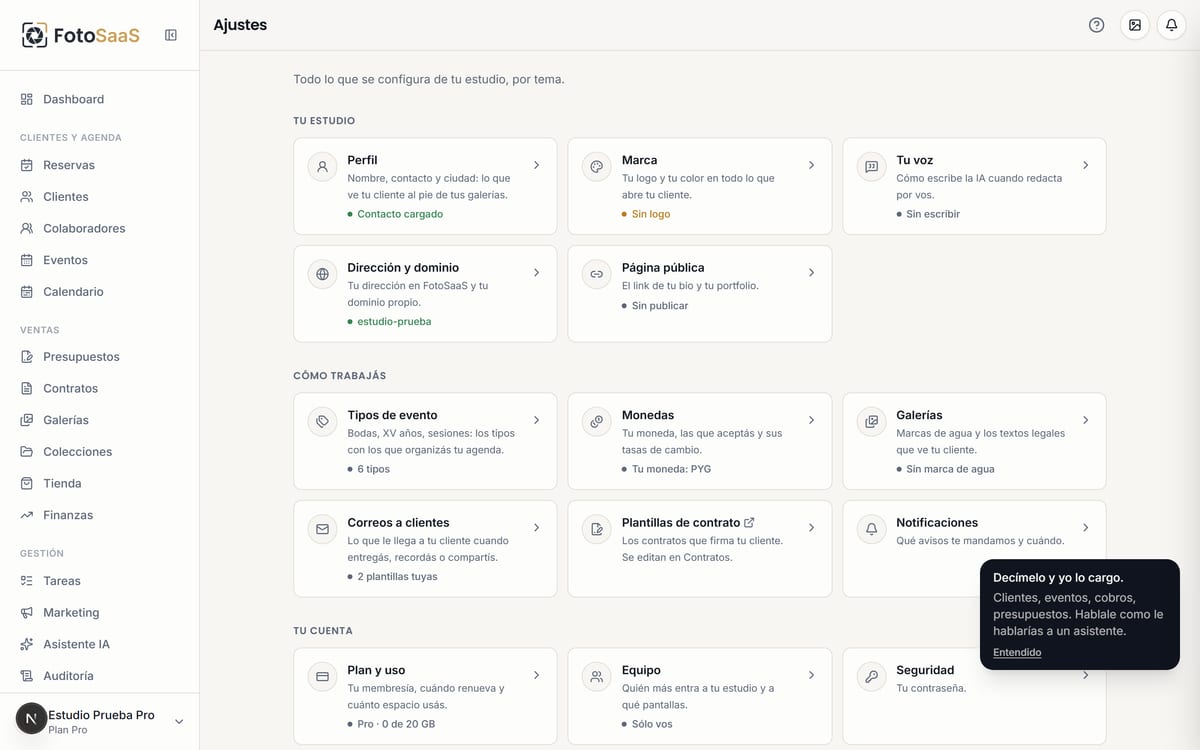Click the Tipos de evento tag icon
This screenshot has height=750, width=1200.
click(x=322, y=422)
